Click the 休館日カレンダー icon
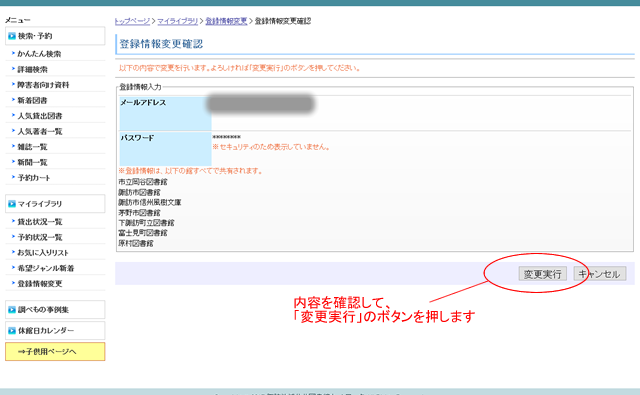 (x=12, y=331)
